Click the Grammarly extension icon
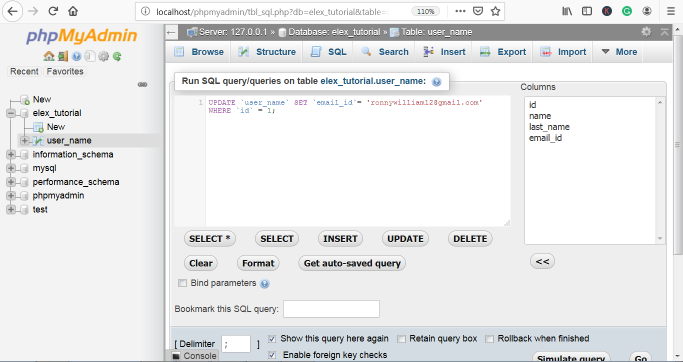Screen dimensions: 683x362 627,11
